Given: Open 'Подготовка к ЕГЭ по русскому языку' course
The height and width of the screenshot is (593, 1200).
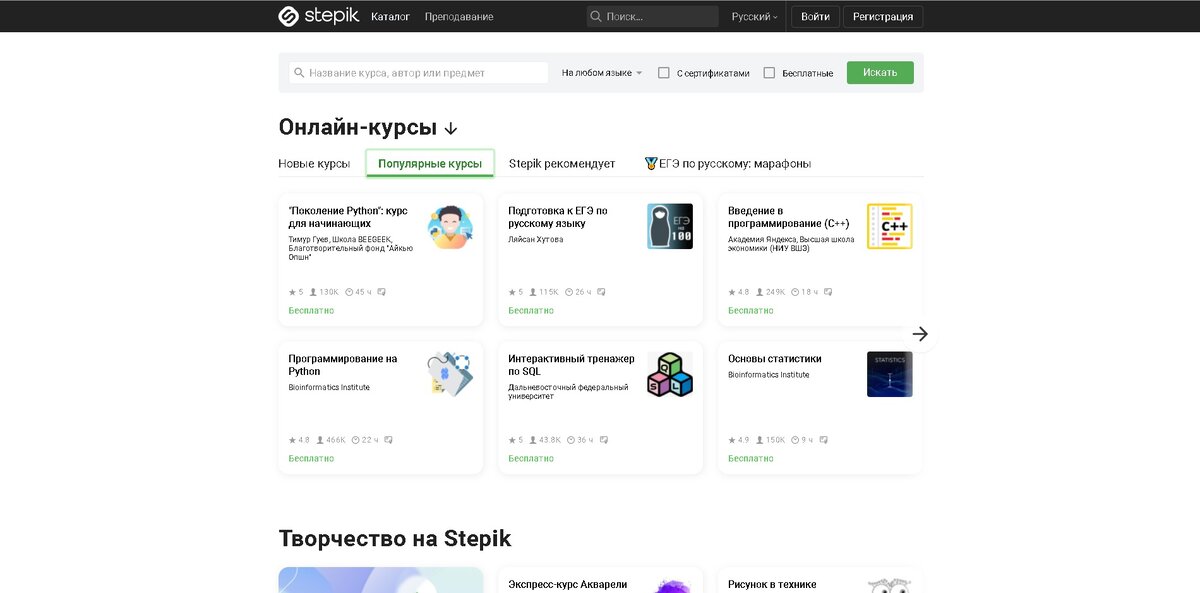Looking at the screenshot, I should coord(558,217).
